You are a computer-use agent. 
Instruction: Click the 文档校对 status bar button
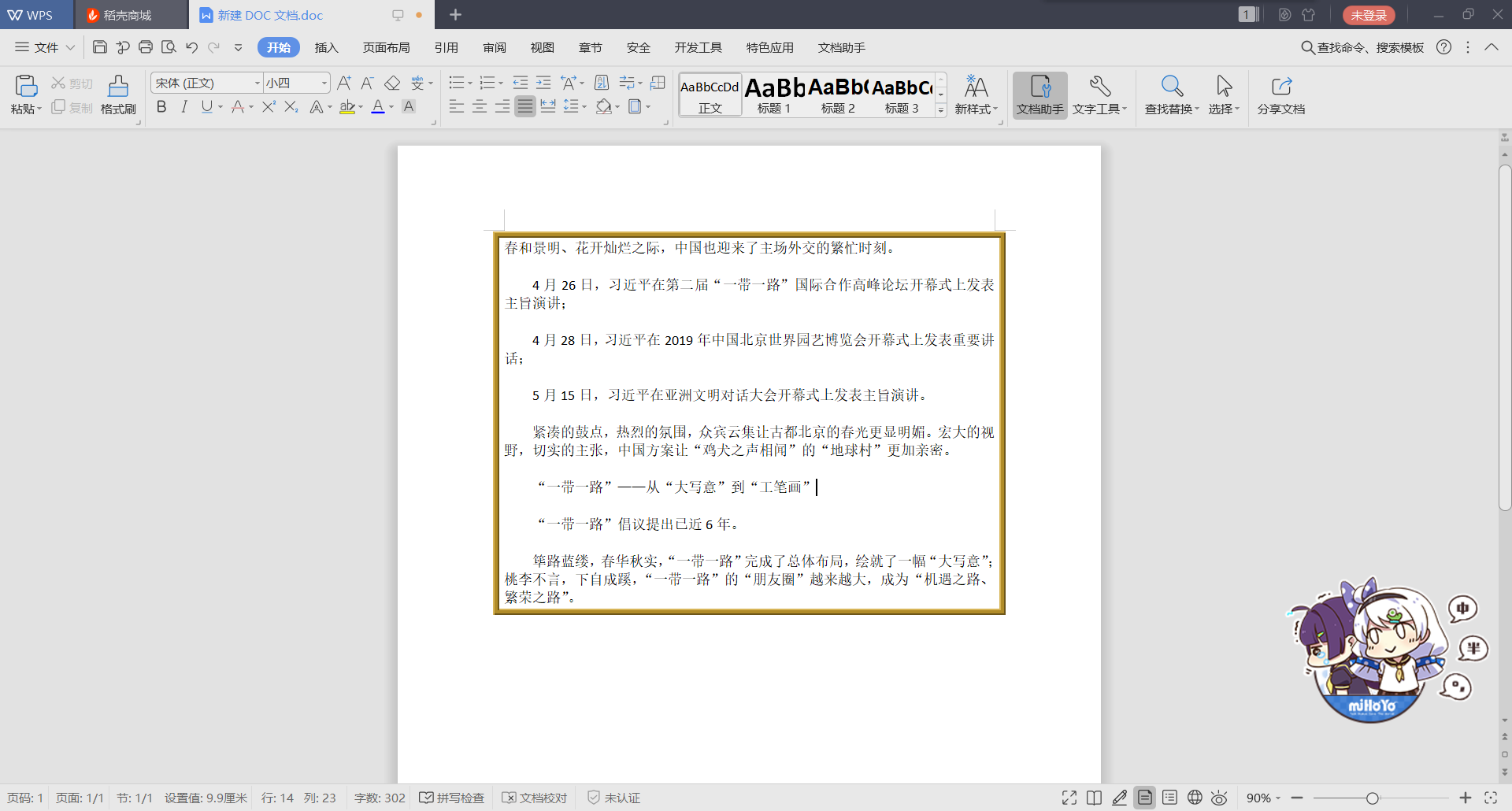(x=535, y=798)
